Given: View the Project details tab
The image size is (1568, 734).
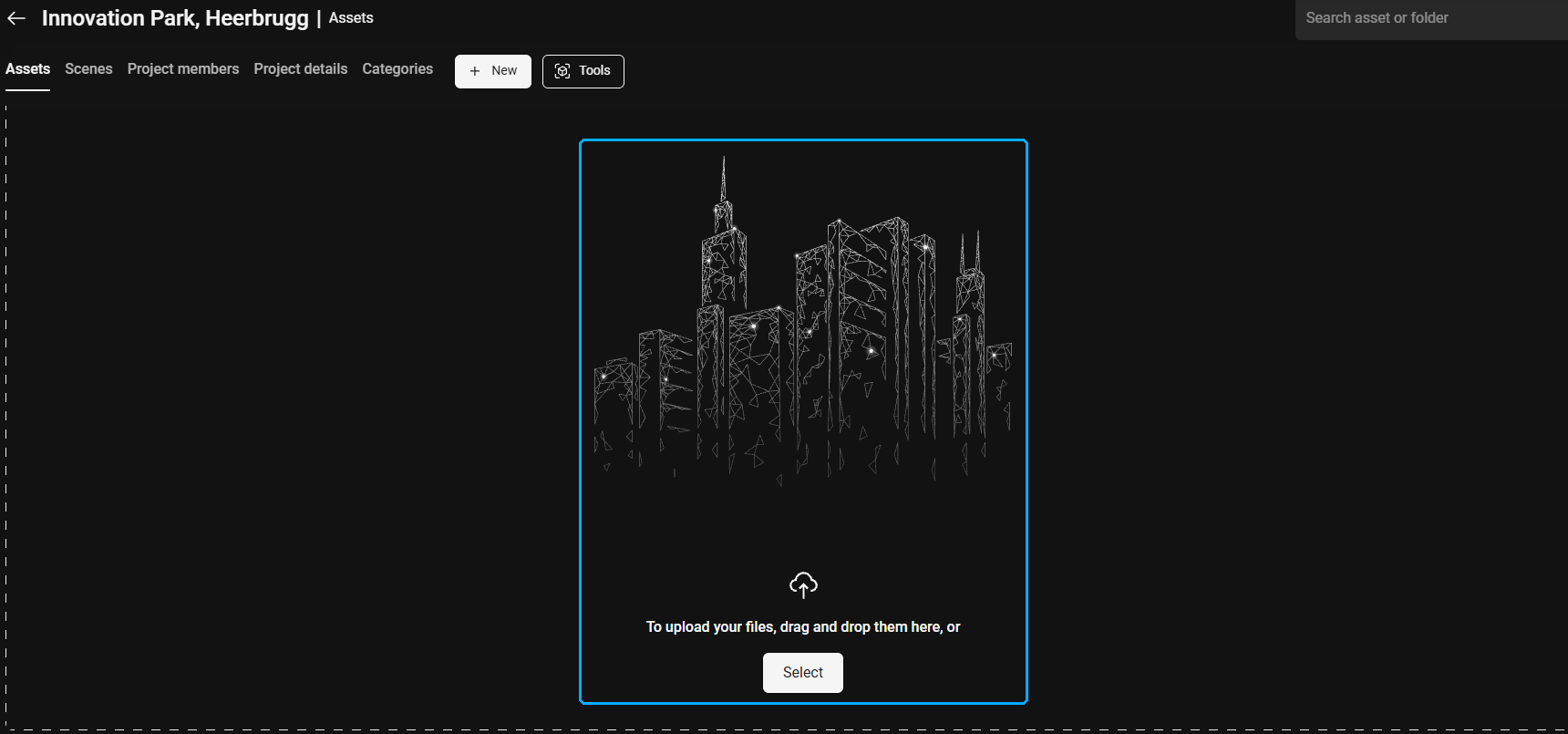Looking at the screenshot, I should [301, 69].
